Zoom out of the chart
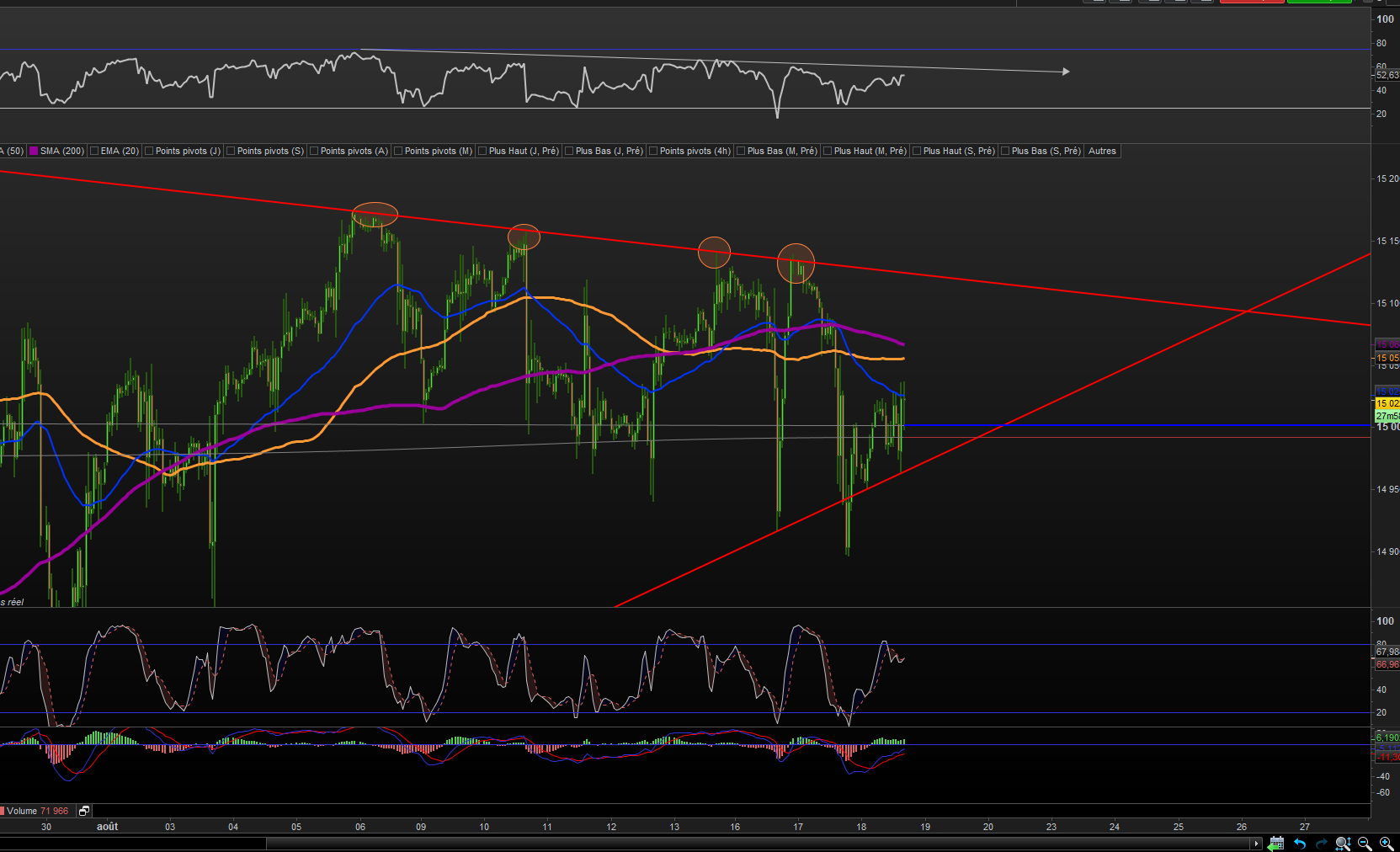 [1365, 844]
